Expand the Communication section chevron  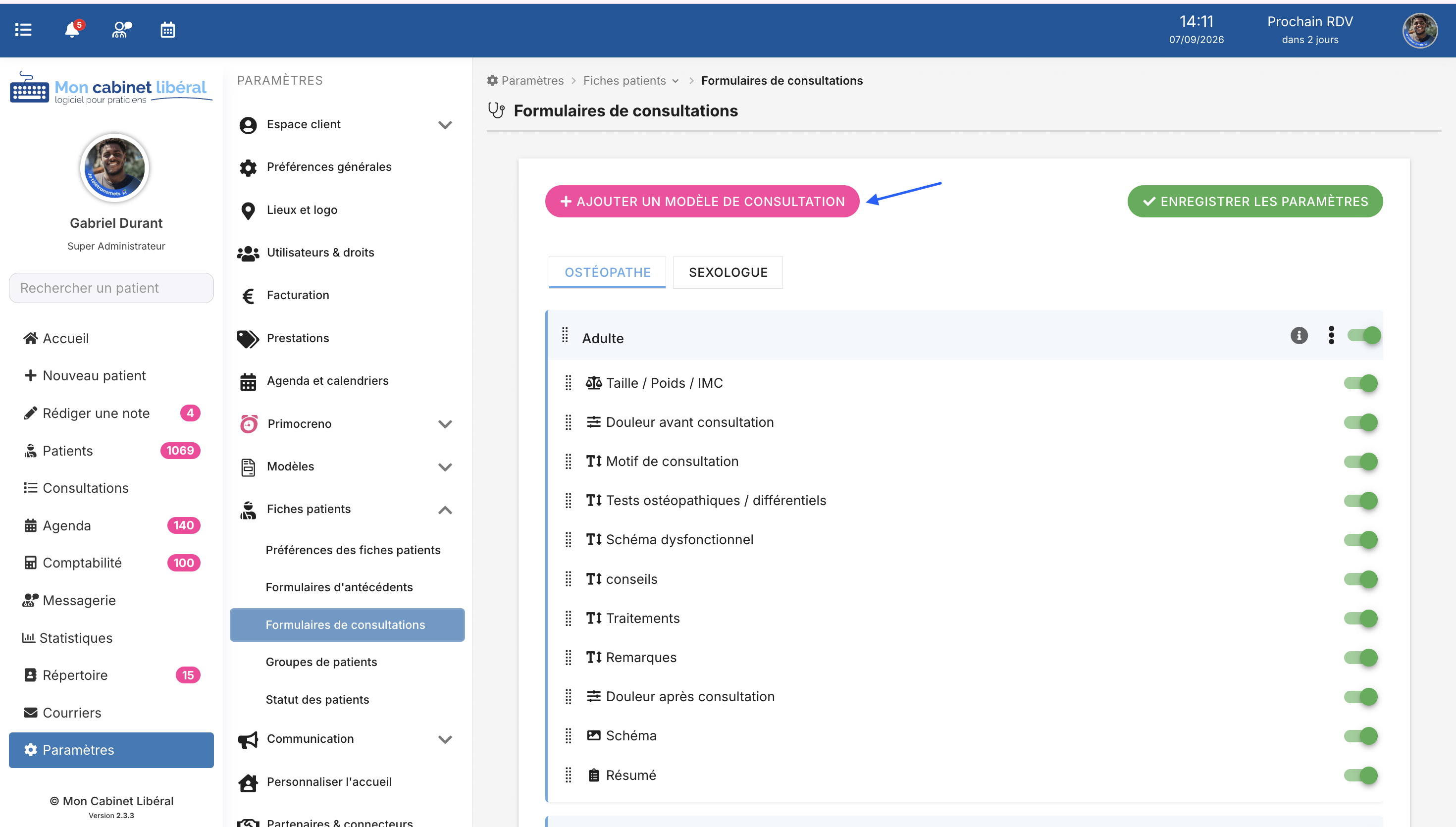point(445,739)
